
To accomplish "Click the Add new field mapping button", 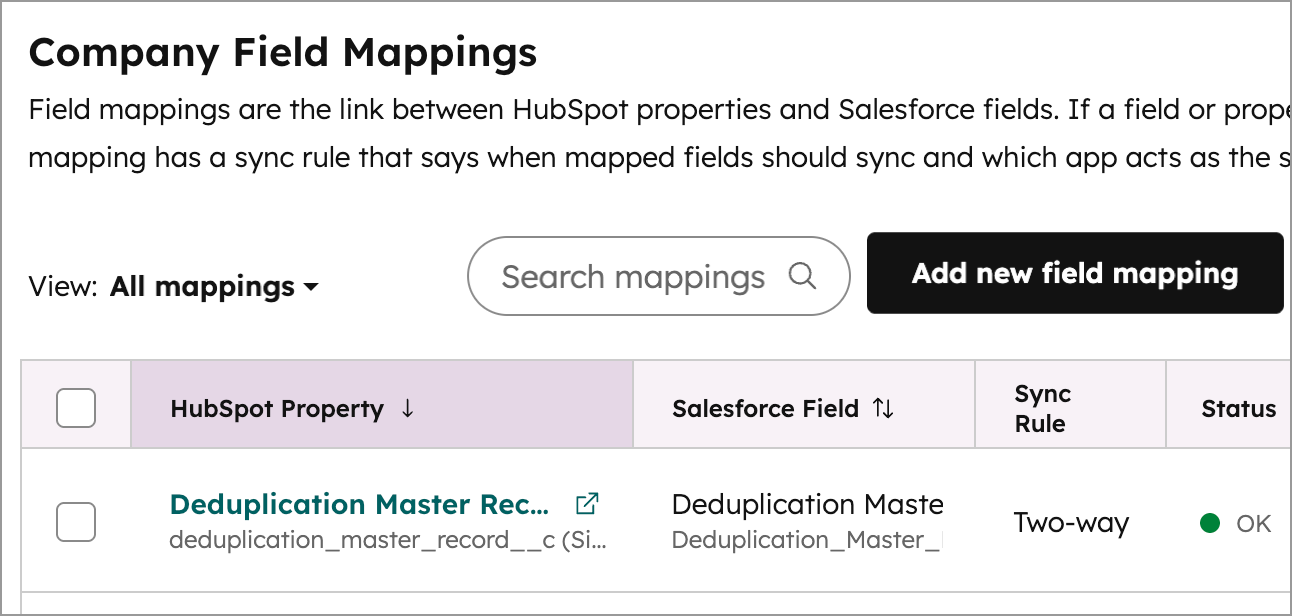I will point(1075,273).
